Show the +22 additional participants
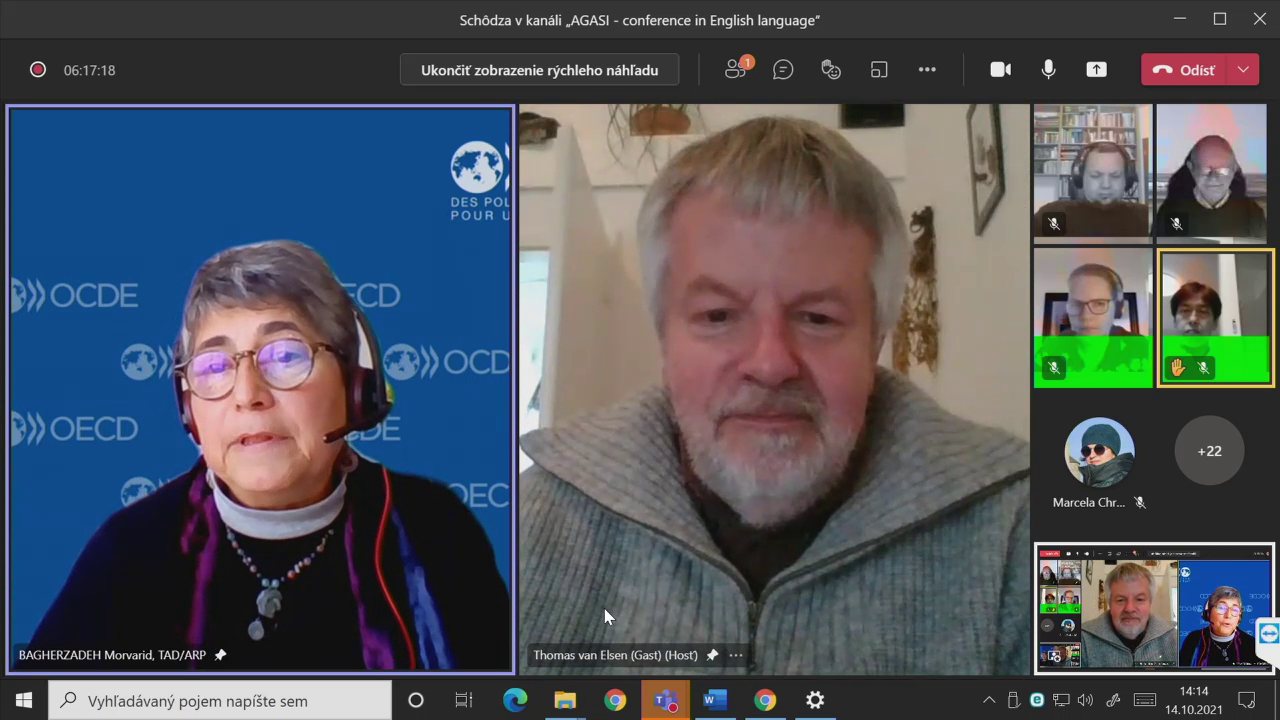The height and width of the screenshot is (720, 1280). pyautogui.click(x=1209, y=451)
